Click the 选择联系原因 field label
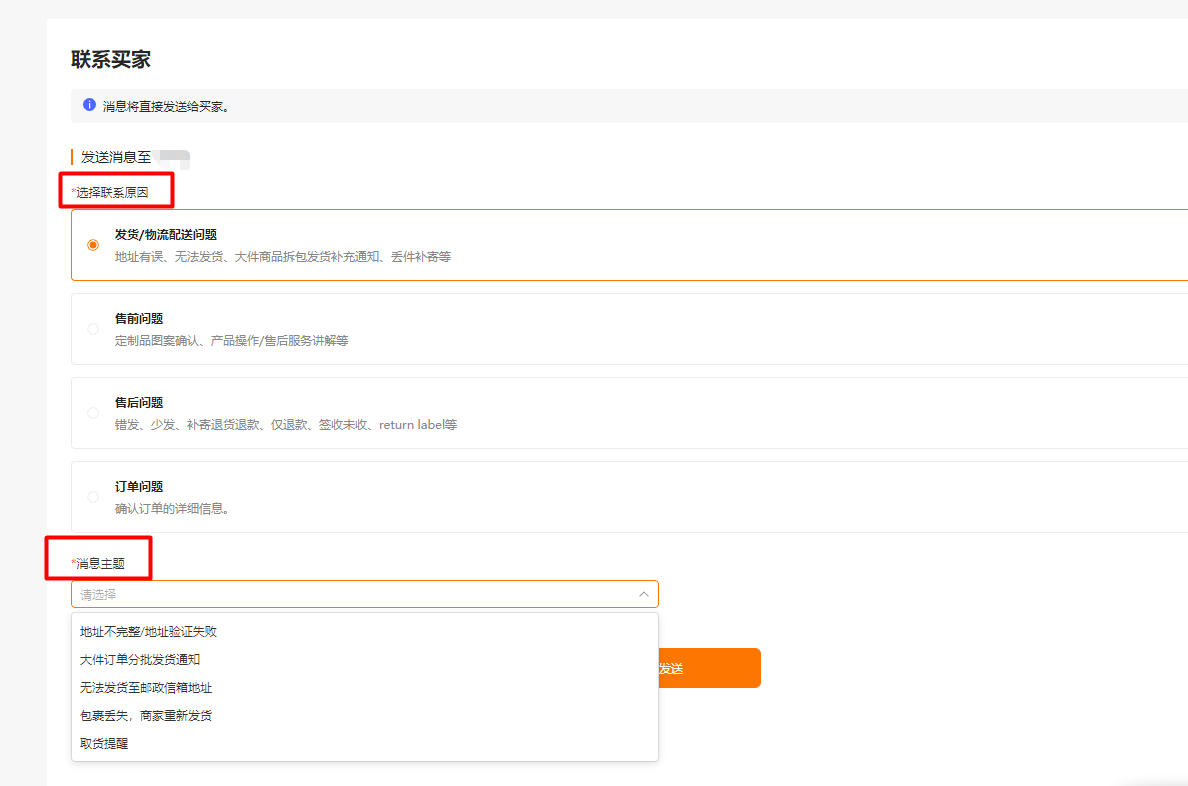Image resolution: width=1188 pixels, height=786 pixels. tap(112, 192)
